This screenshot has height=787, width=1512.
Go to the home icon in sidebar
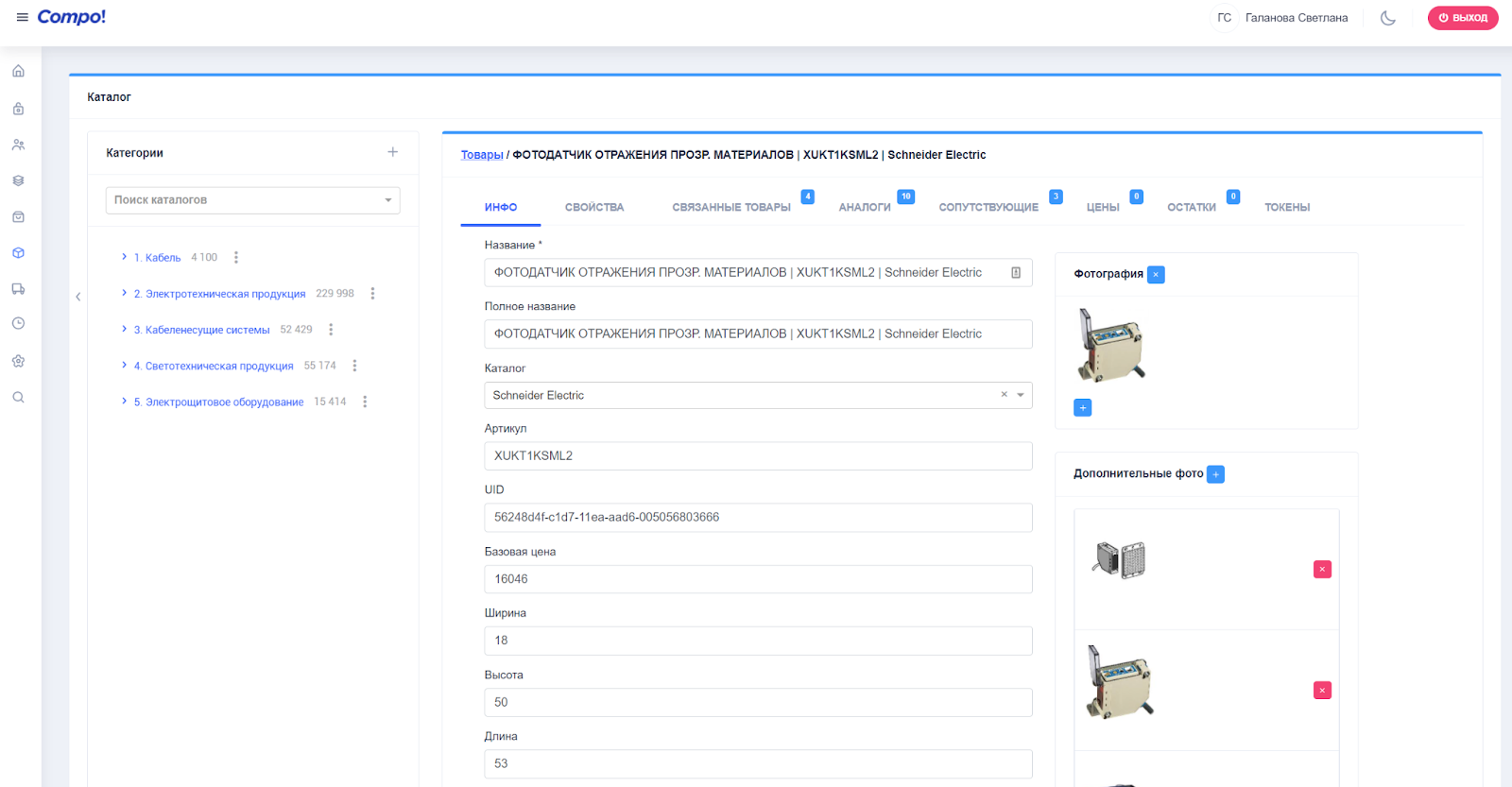18,72
